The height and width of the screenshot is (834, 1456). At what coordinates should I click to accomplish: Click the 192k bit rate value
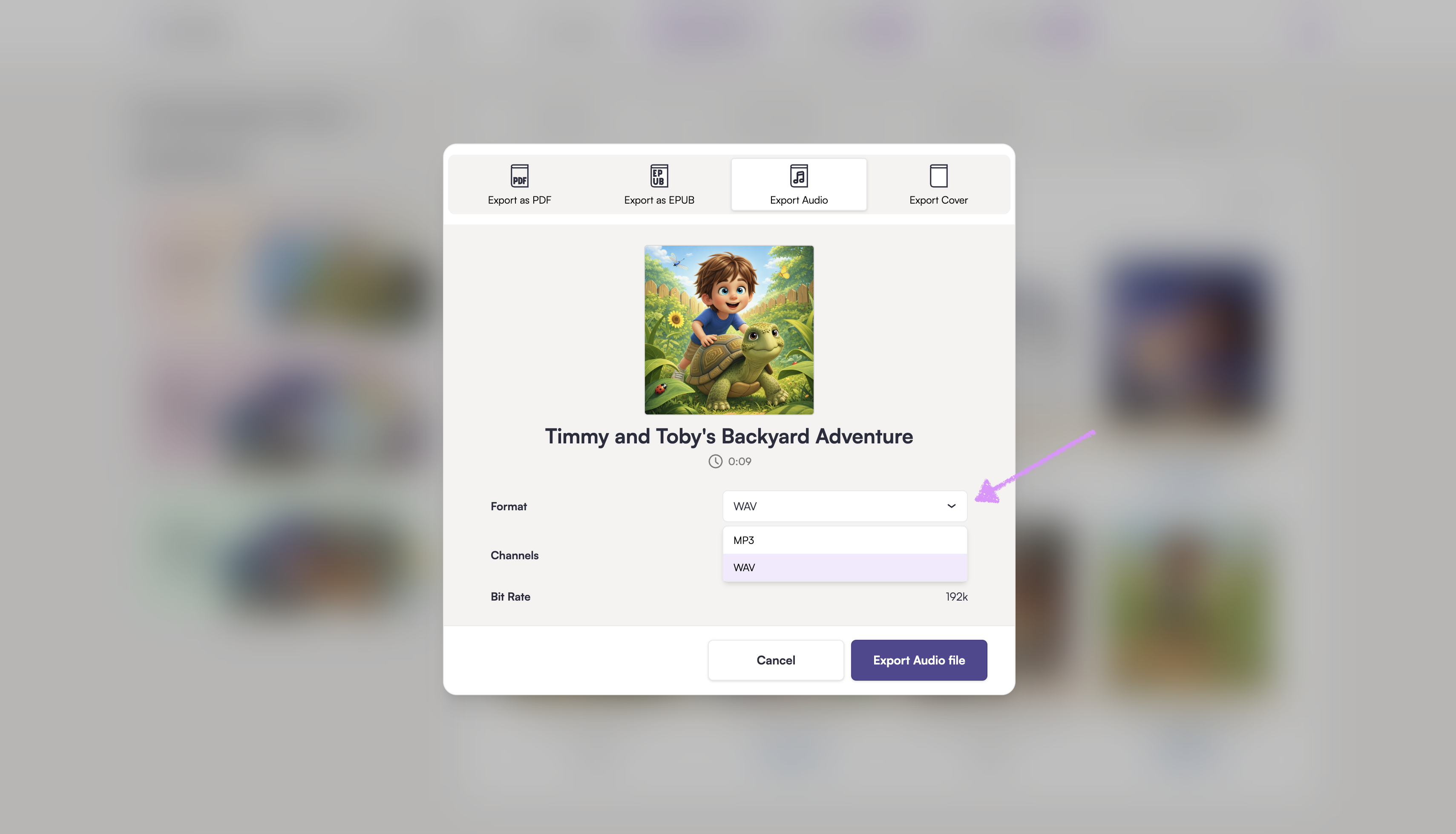click(956, 596)
